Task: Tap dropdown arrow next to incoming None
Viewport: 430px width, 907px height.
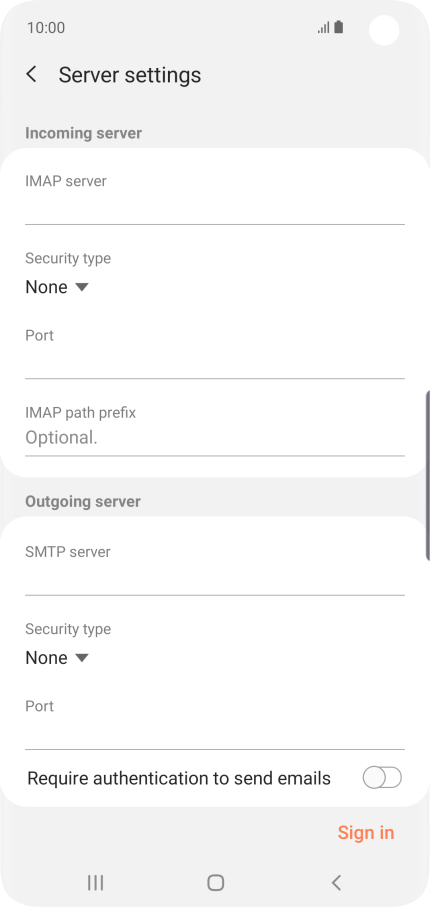Action: pos(82,287)
